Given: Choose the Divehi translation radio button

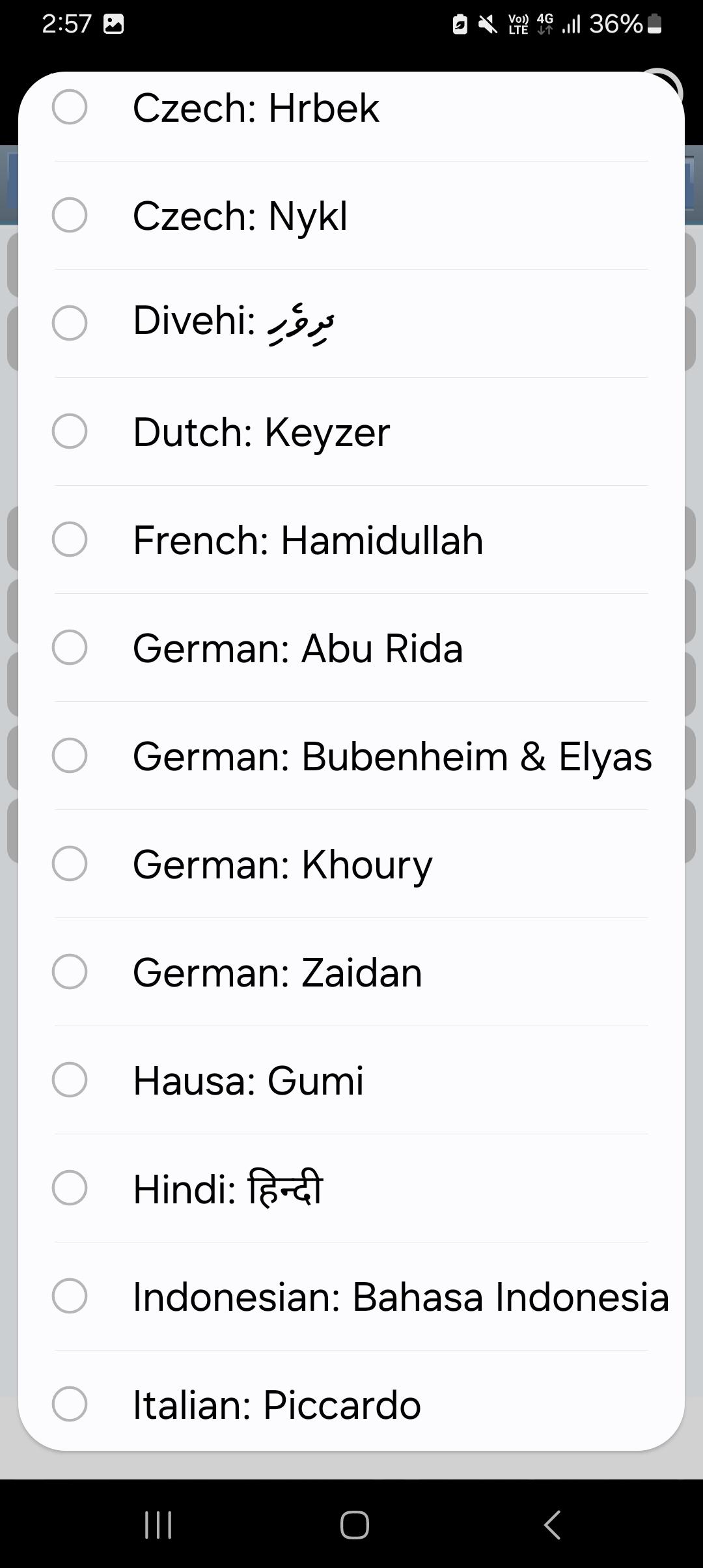Looking at the screenshot, I should click(x=70, y=323).
